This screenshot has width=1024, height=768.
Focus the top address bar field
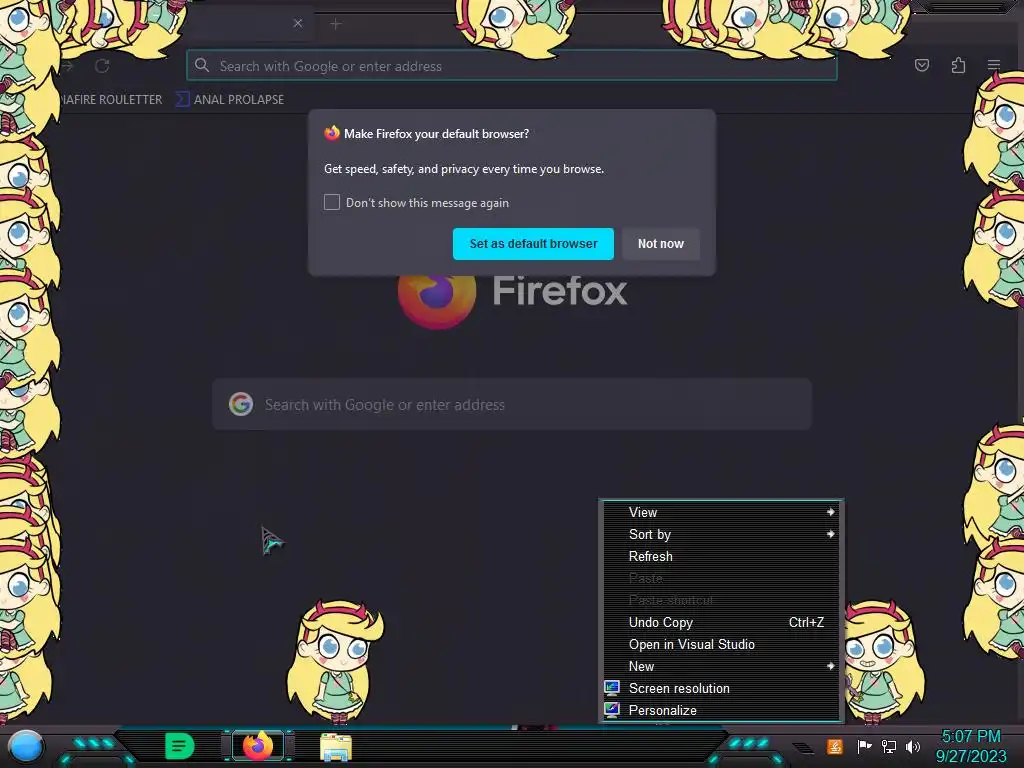tap(511, 65)
